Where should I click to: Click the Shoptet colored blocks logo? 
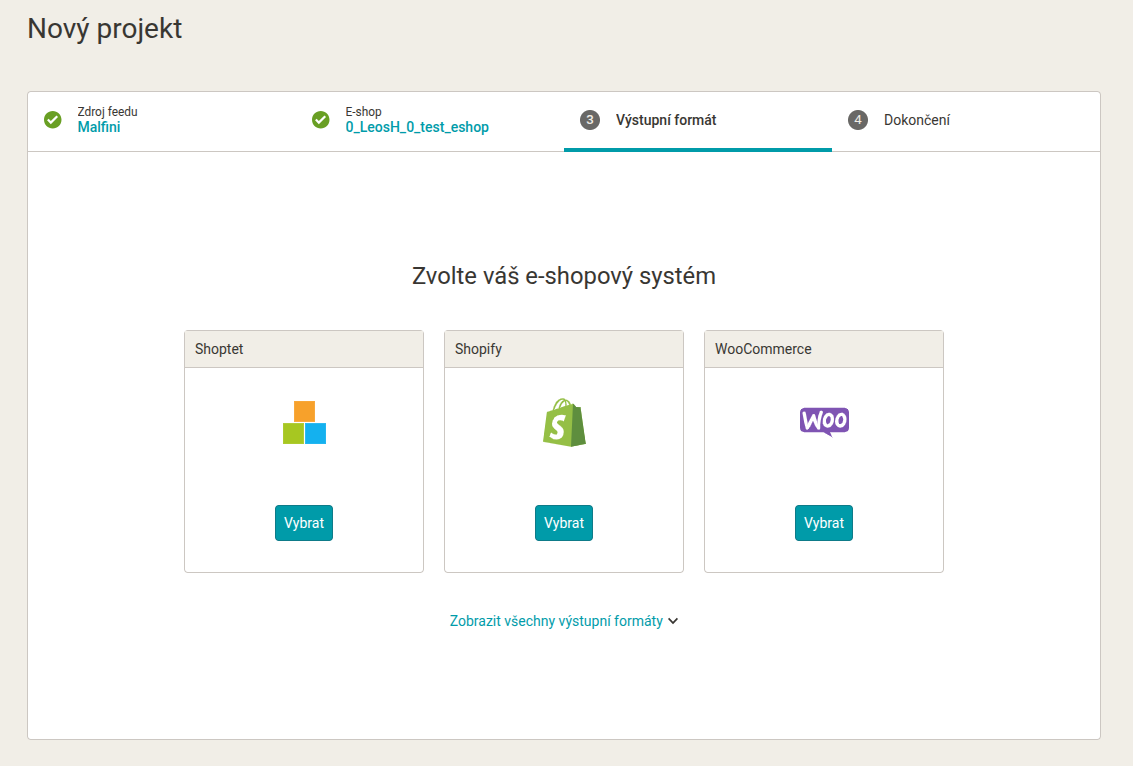pos(304,423)
